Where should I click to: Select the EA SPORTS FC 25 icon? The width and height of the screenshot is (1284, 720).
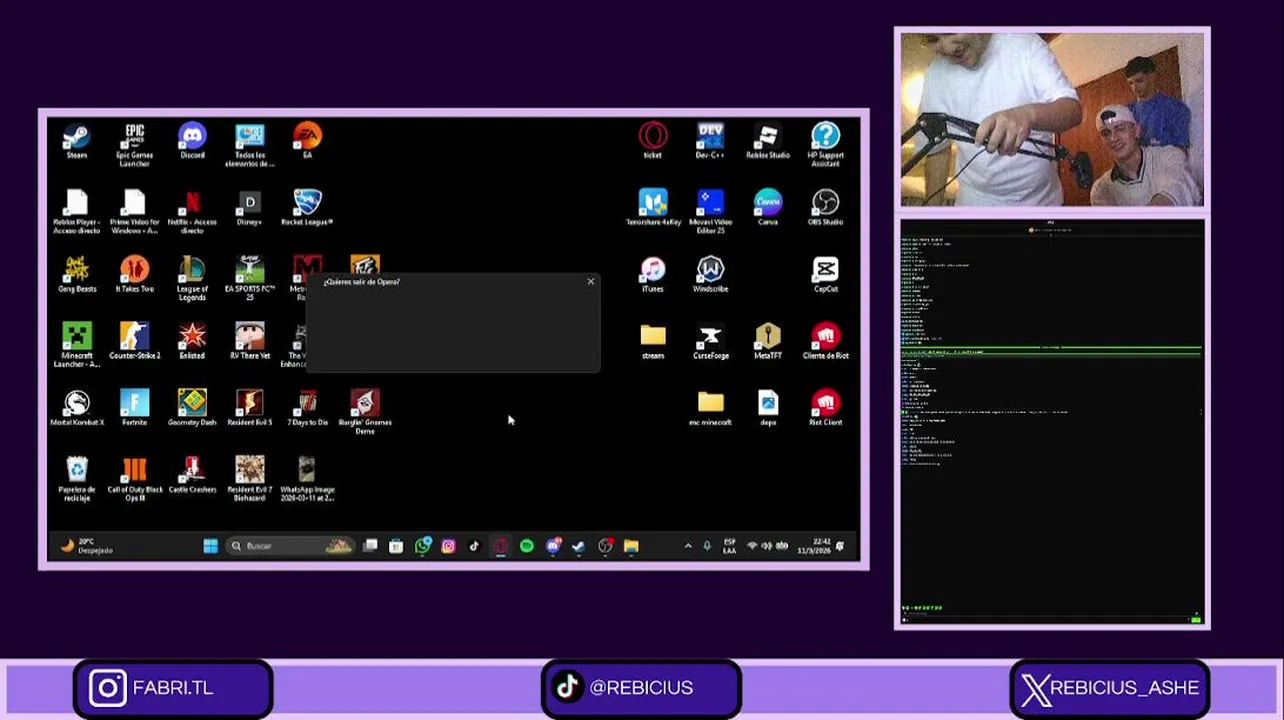tap(249, 279)
